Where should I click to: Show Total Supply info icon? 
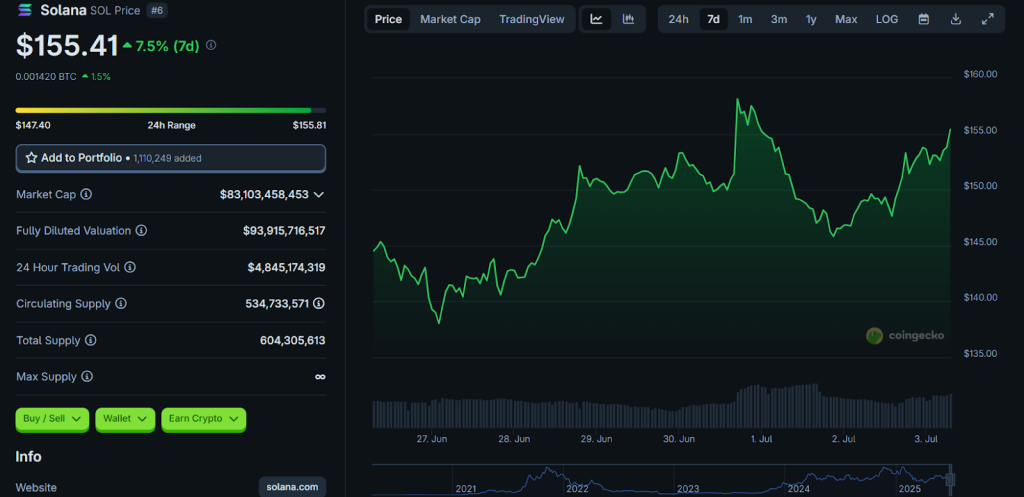click(x=91, y=340)
